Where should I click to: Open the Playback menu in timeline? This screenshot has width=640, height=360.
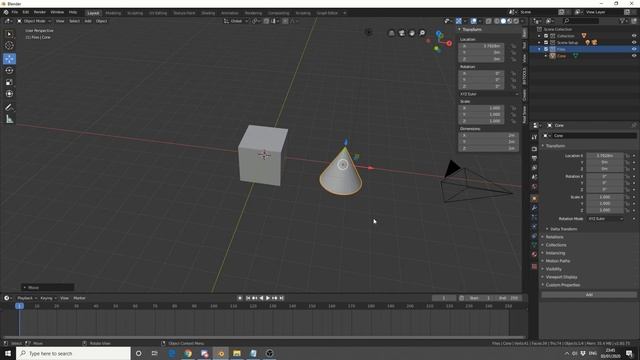point(27,298)
